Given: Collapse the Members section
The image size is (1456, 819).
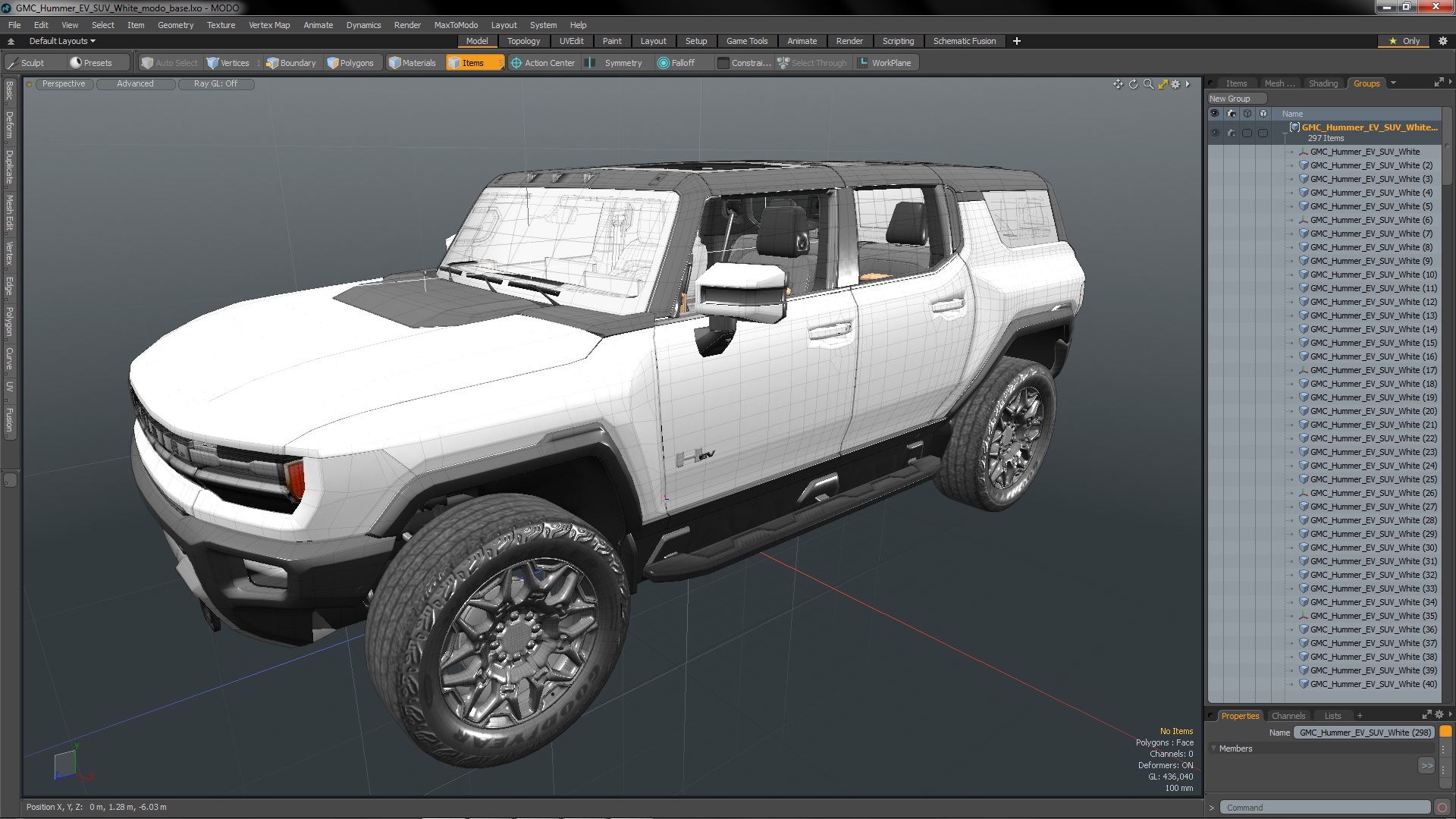Looking at the screenshot, I should point(1213,748).
